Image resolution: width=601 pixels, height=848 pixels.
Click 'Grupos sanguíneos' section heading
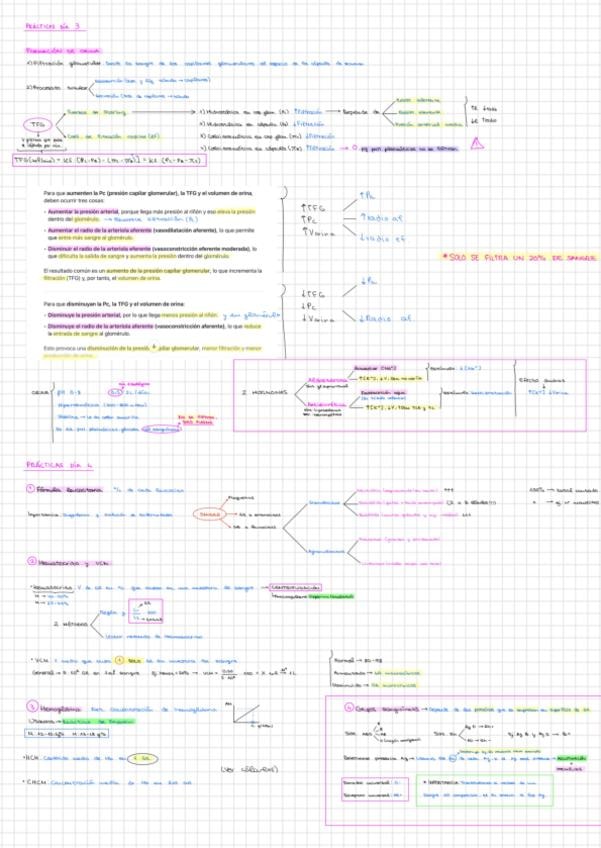382,708
